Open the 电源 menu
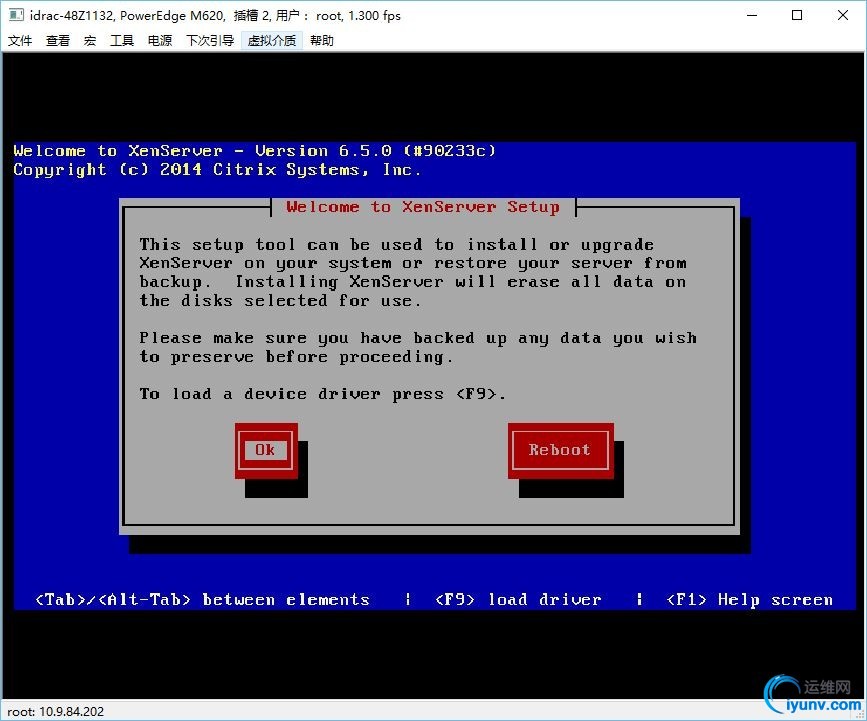This screenshot has height=721, width=867. [160, 40]
